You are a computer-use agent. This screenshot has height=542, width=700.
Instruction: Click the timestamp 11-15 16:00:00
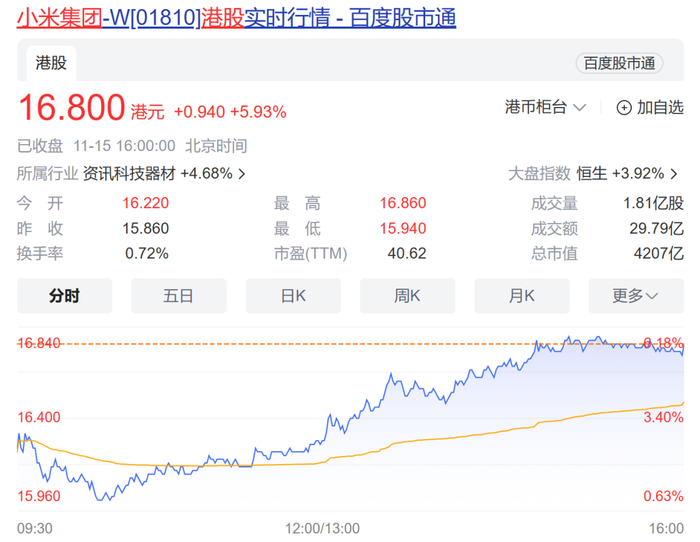coord(124,146)
